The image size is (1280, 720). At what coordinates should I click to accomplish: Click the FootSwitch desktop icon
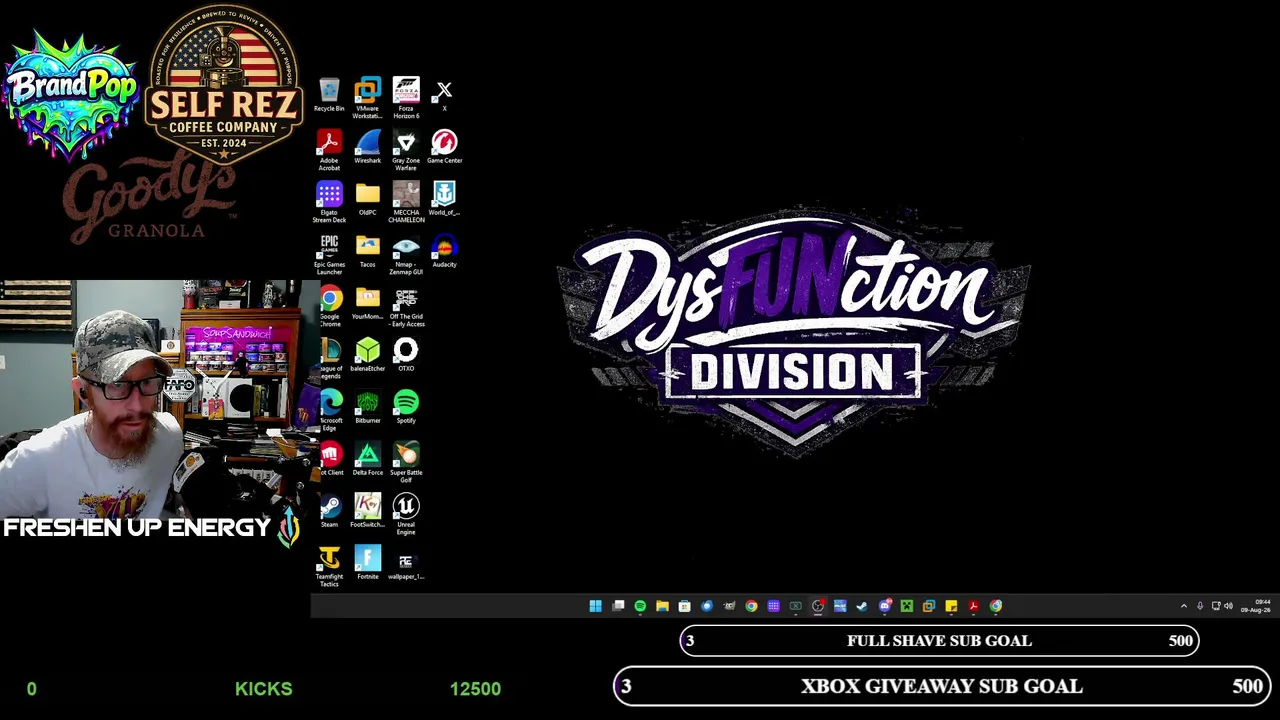point(367,511)
